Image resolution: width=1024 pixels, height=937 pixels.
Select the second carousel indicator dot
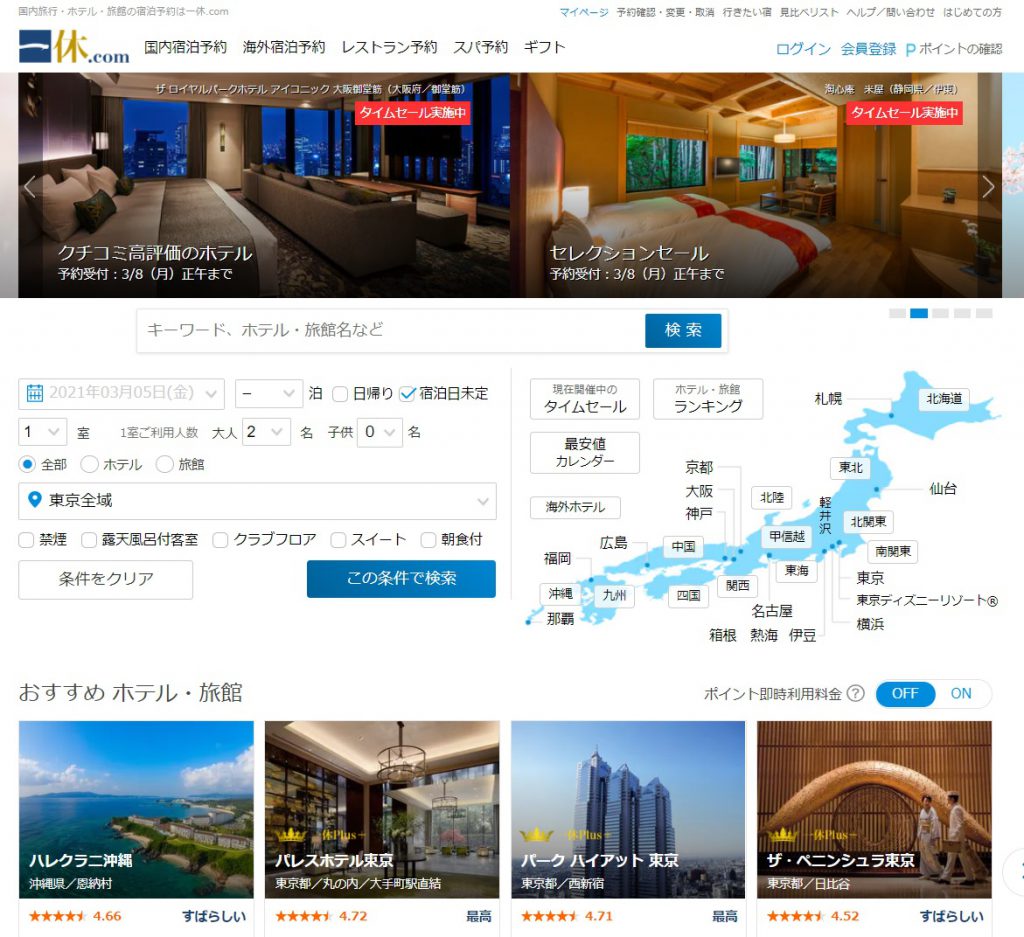[x=919, y=313]
